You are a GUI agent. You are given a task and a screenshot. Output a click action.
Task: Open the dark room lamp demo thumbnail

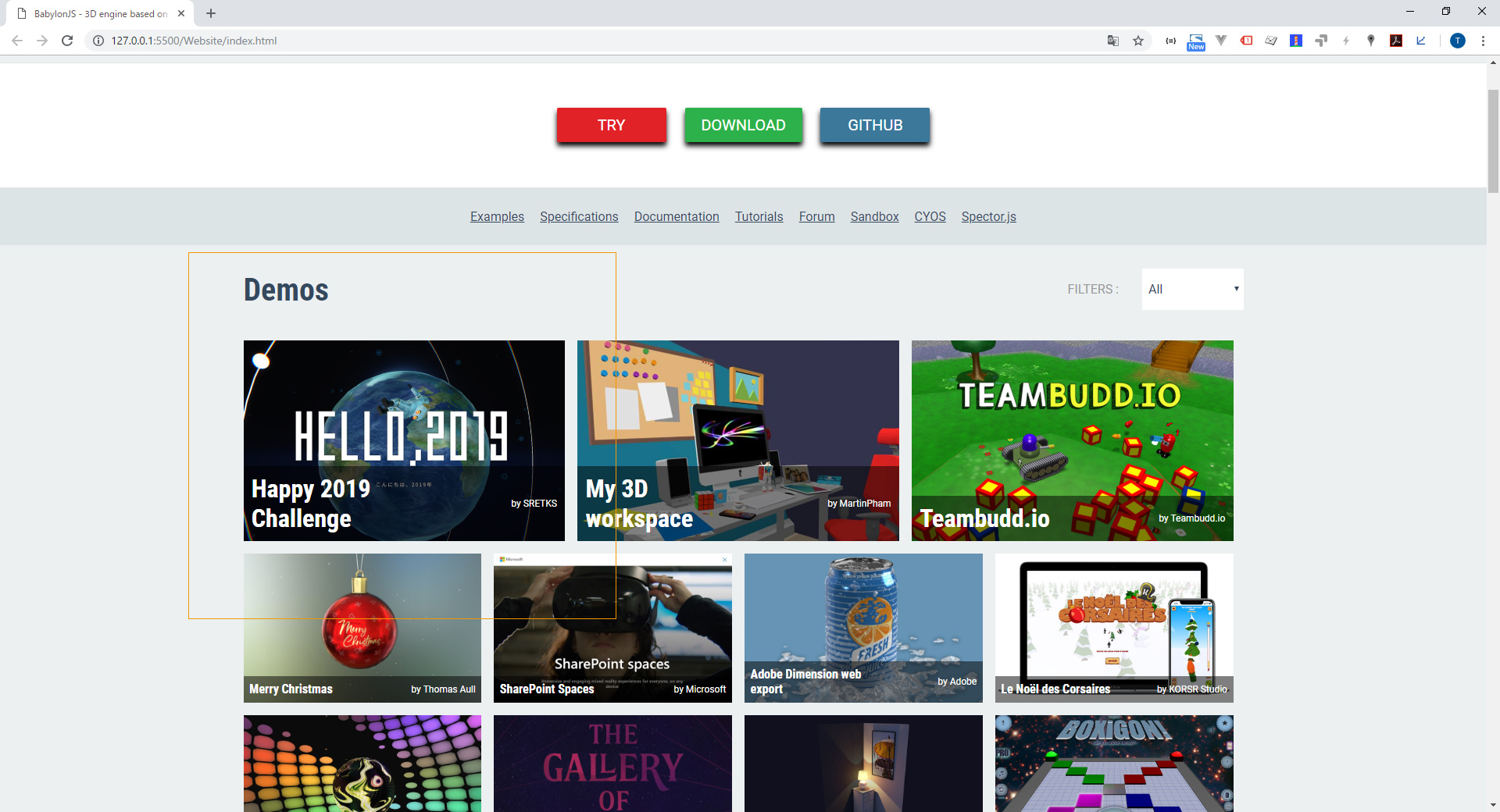pyautogui.click(x=863, y=764)
